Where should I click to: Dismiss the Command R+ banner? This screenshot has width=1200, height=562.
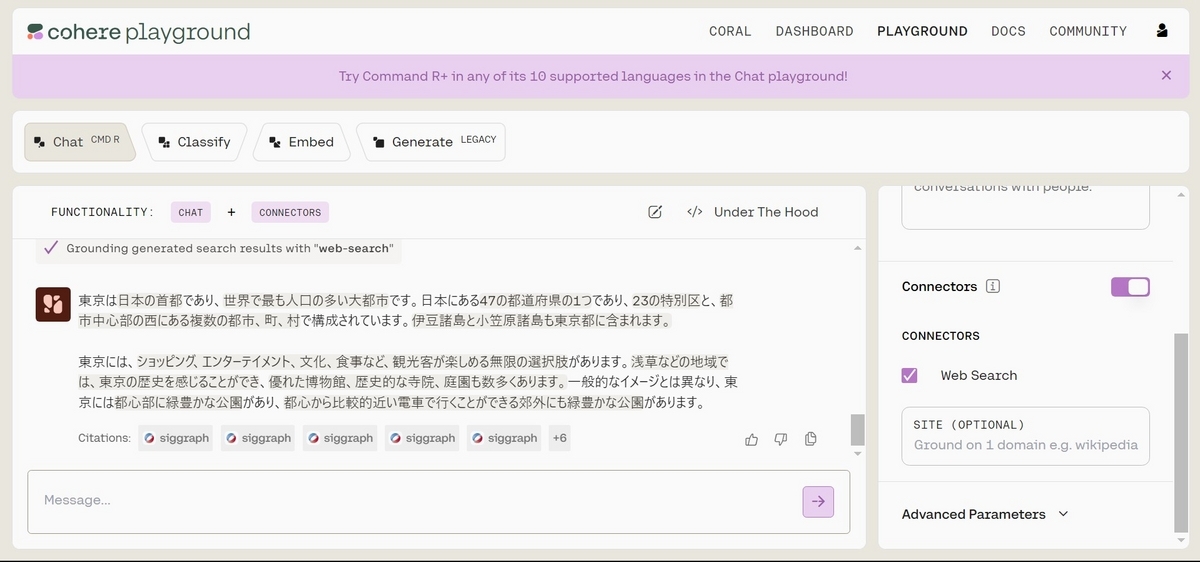point(1166,75)
